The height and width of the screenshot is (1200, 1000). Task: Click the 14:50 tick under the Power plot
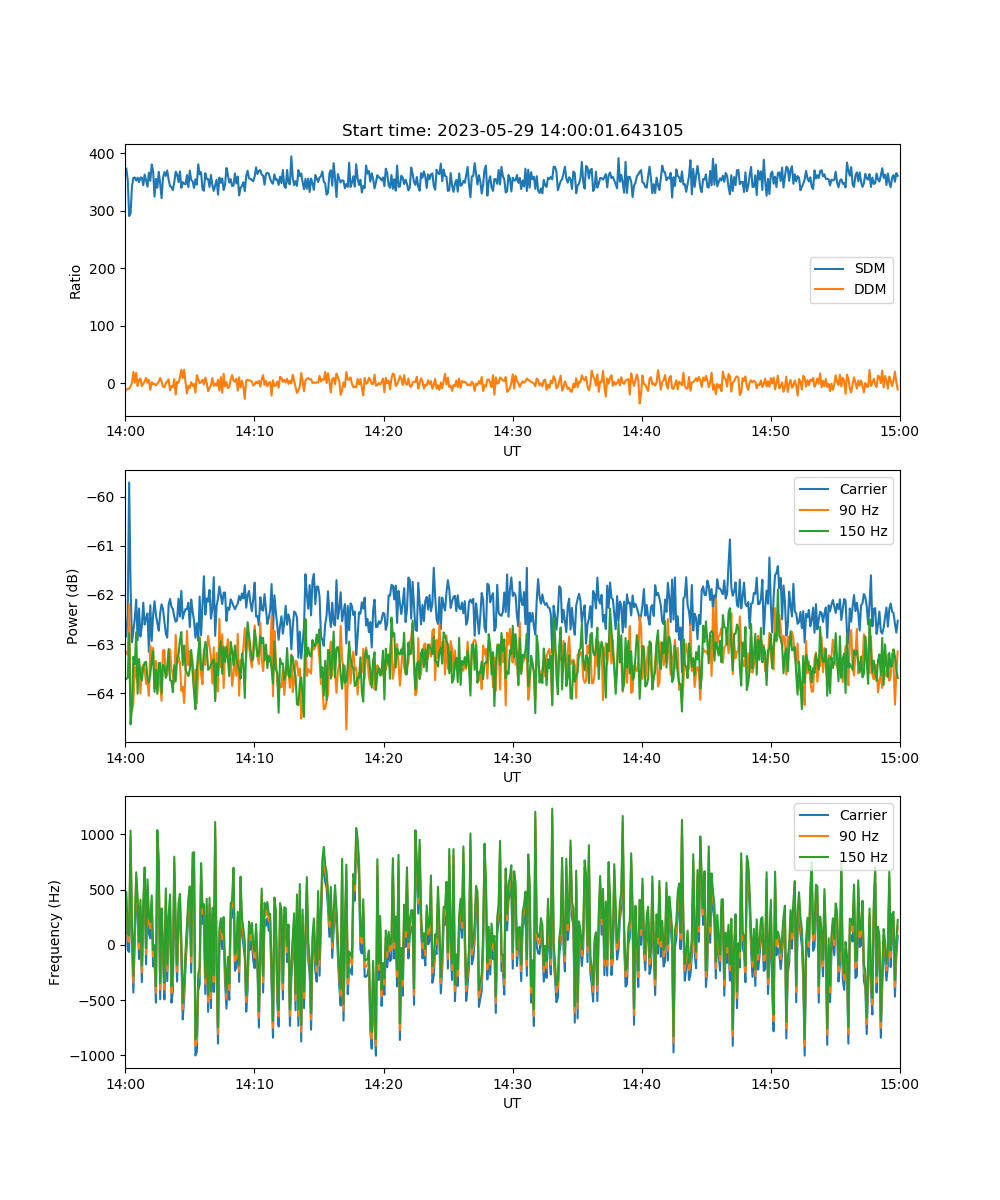click(770, 757)
